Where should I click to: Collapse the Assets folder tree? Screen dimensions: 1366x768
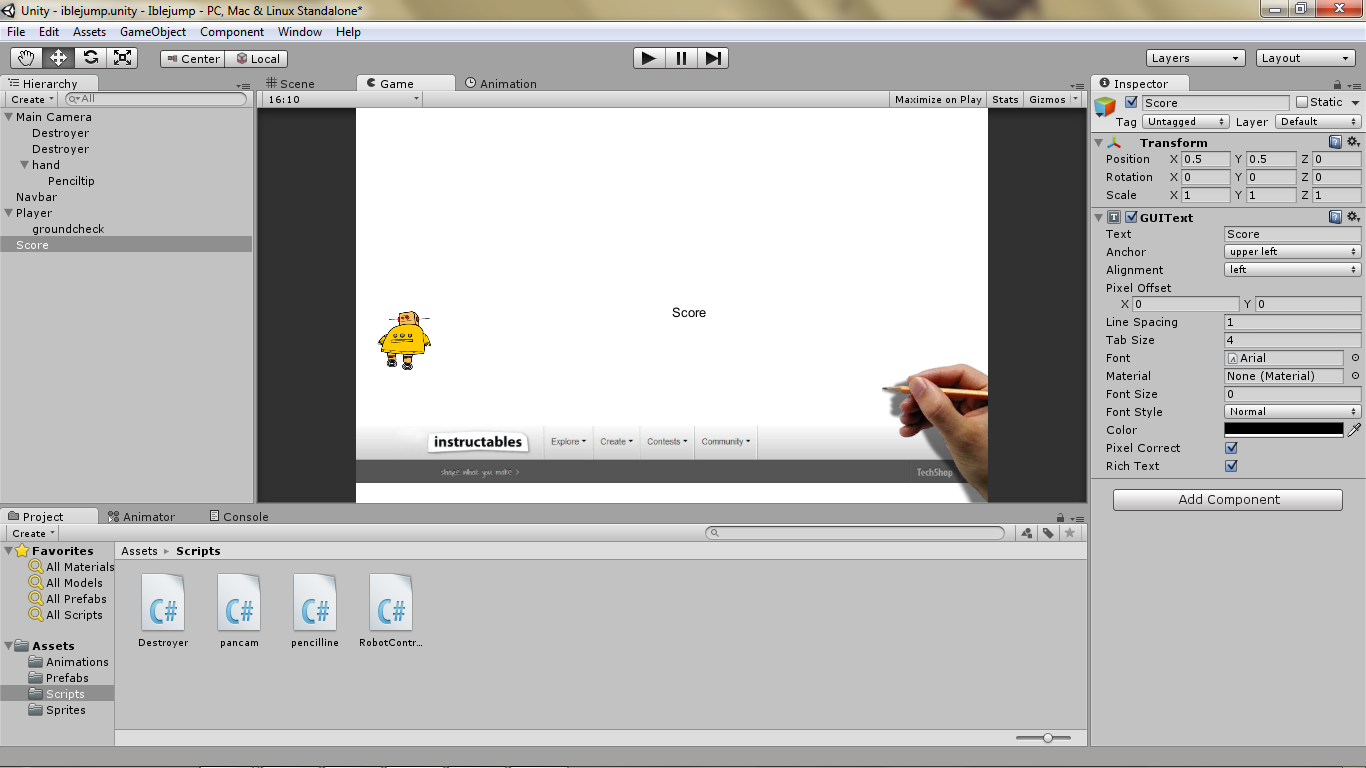pyautogui.click(x=9, y=646)
